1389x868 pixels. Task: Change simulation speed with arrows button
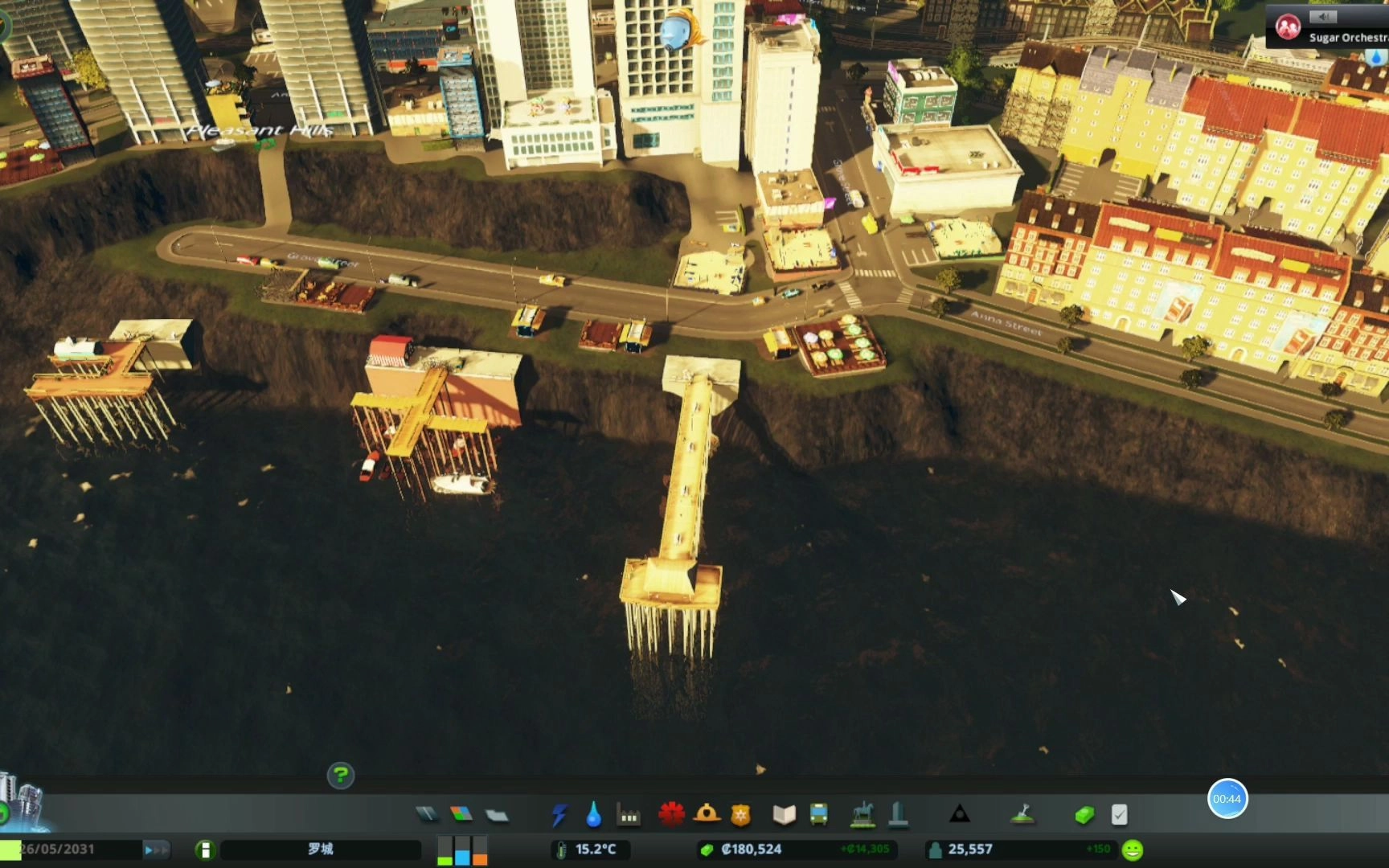click(157, 850)
